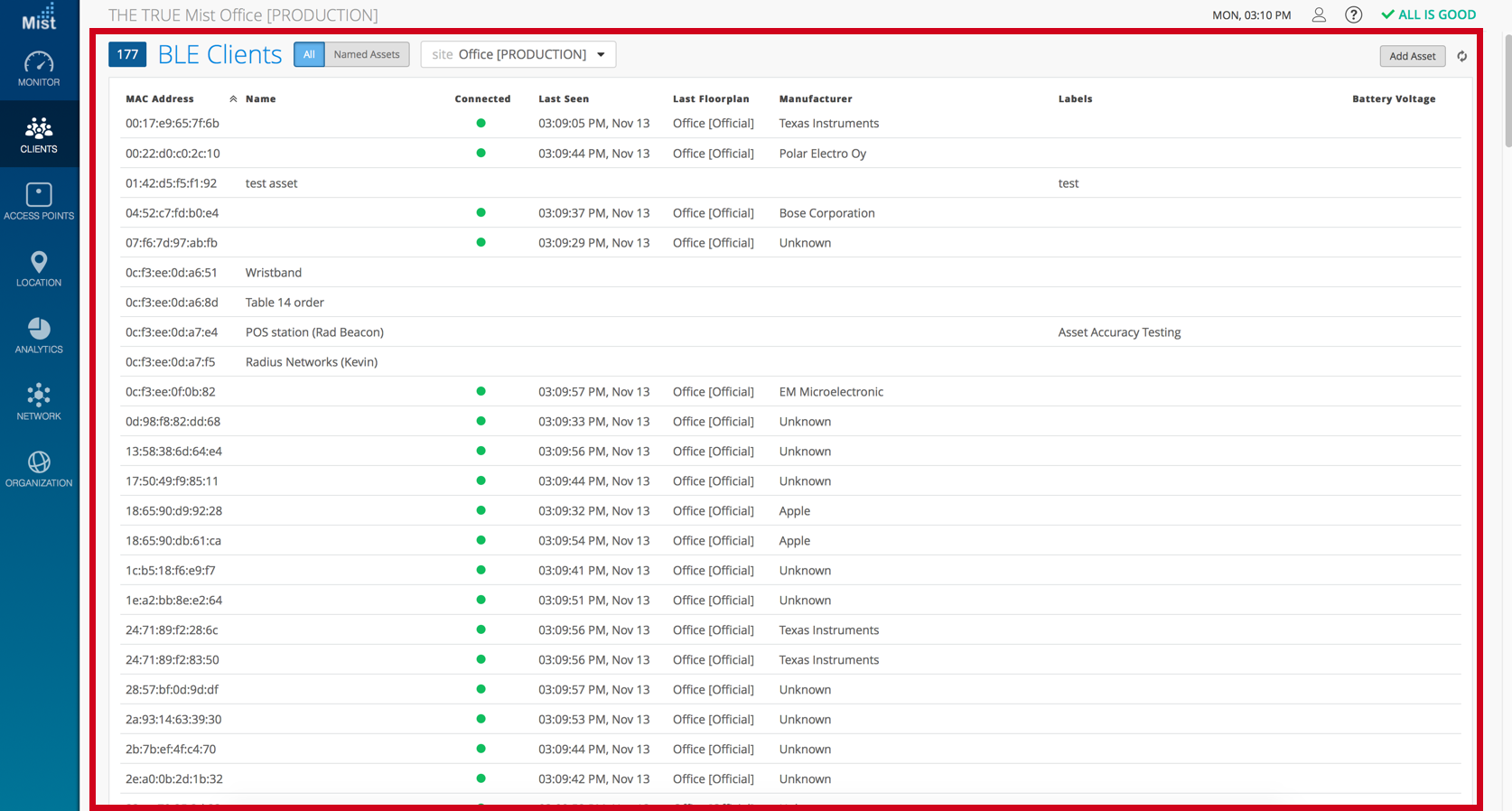This screenshot has width=1512, height=811.
Task: Click the Mist logo
Action: pyautogui.click(x=39, y=16)
